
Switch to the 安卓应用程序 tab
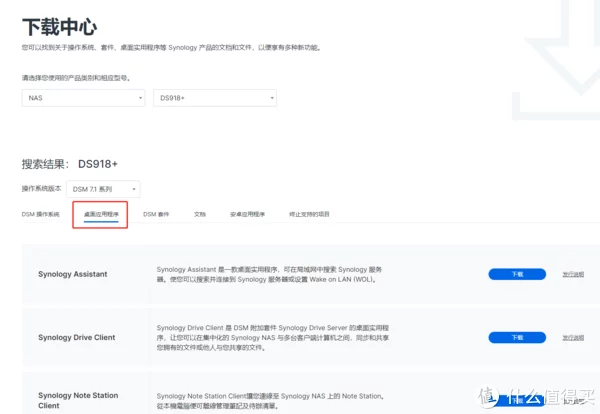pyautogui.click(x=248, y=214)
